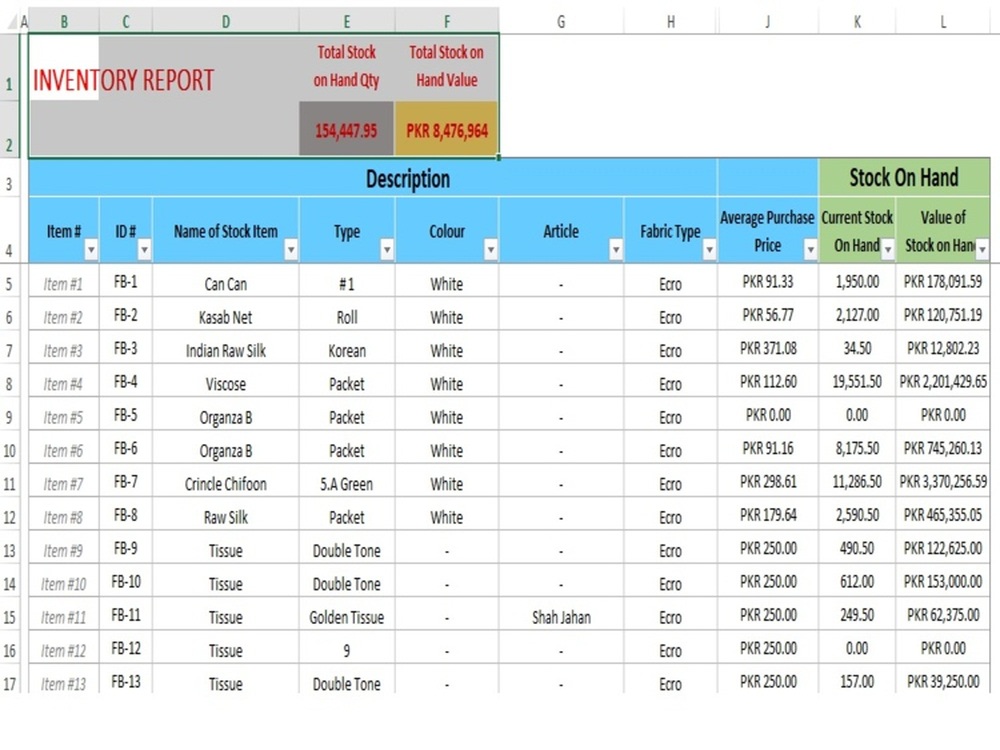Open the ID # filter dropdown

click(144, 249)
